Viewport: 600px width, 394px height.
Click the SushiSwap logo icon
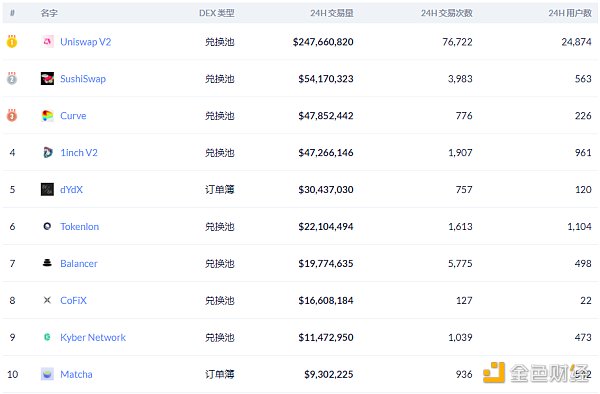coord(47,78)
